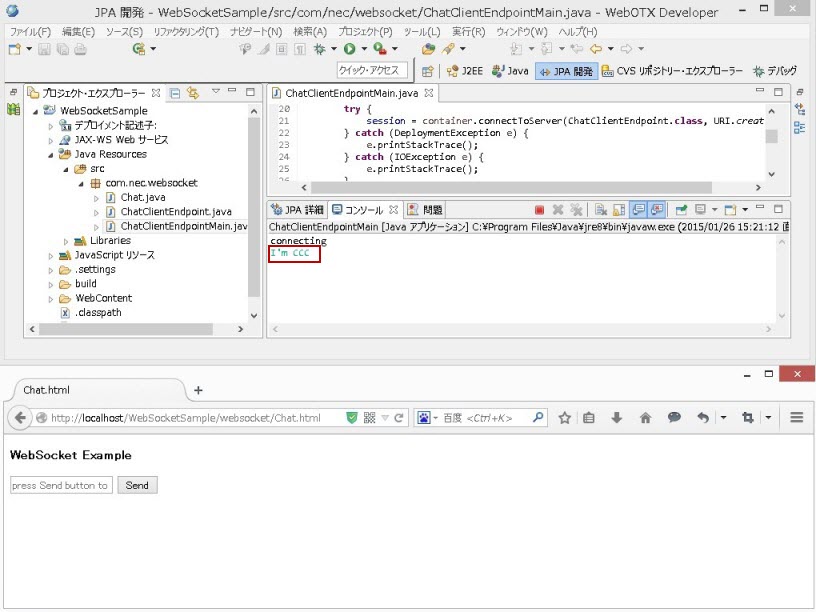Open the プロジェクト(P) menu
Viewport: 816px width, 612px height.
(363, 32)
